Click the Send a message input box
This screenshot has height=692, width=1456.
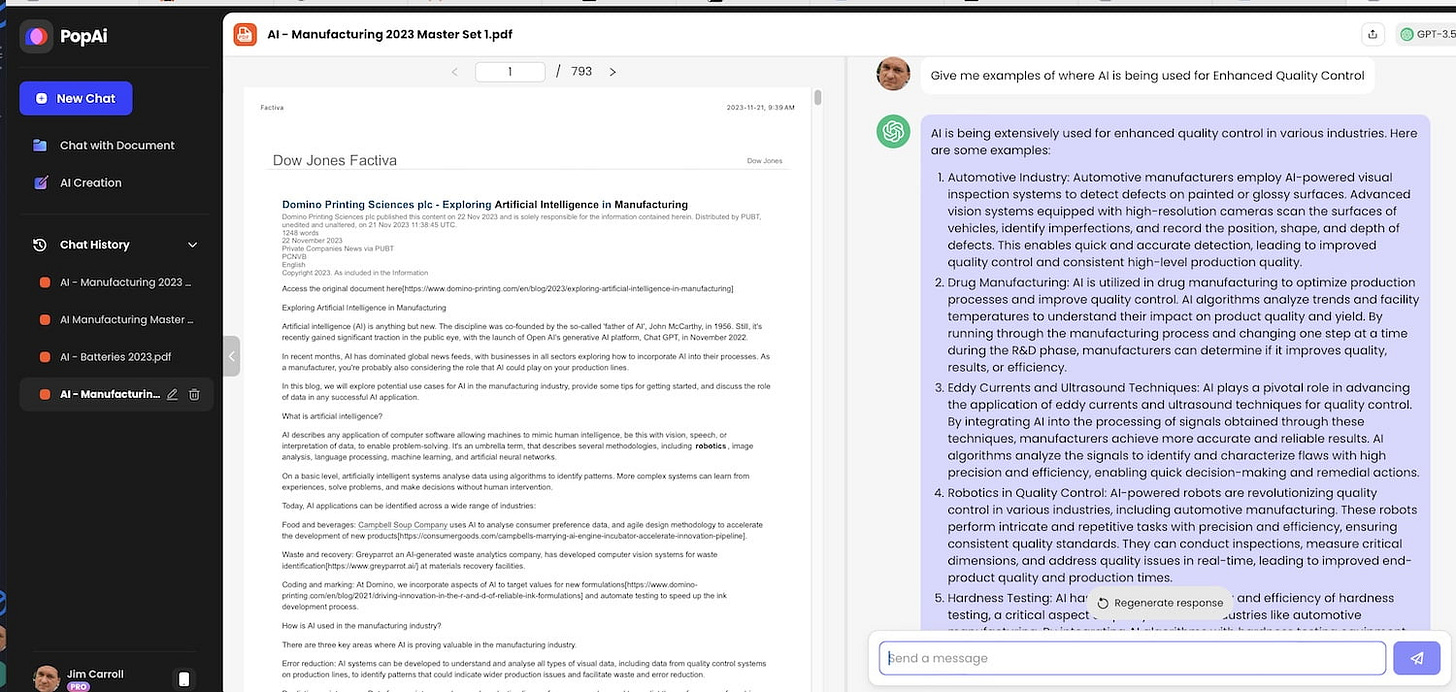pos(1133,658)
